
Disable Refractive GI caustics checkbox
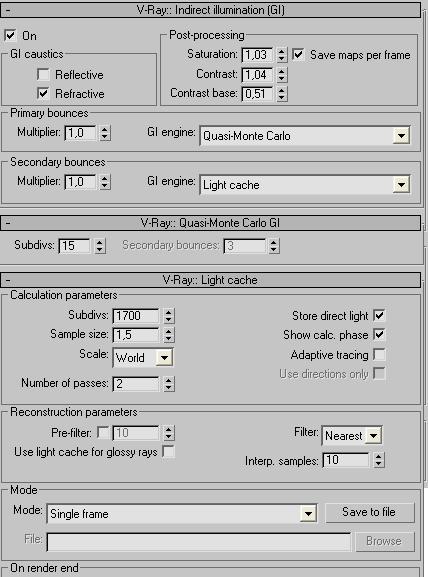click(x=43, y=93)
